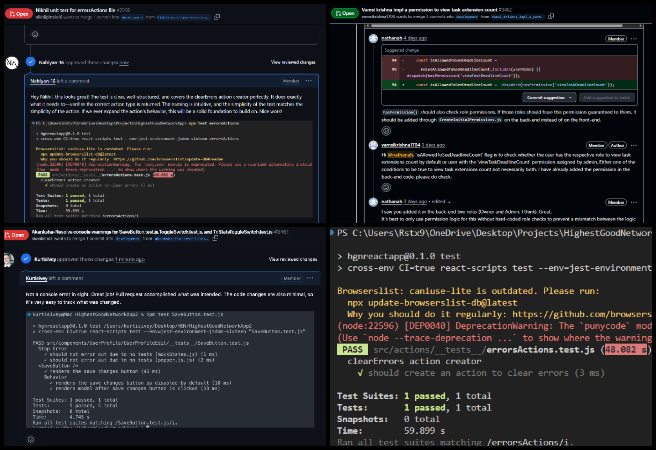Click the red Open status badge of the Akanksha PR
656x450 pixels.
16,235
